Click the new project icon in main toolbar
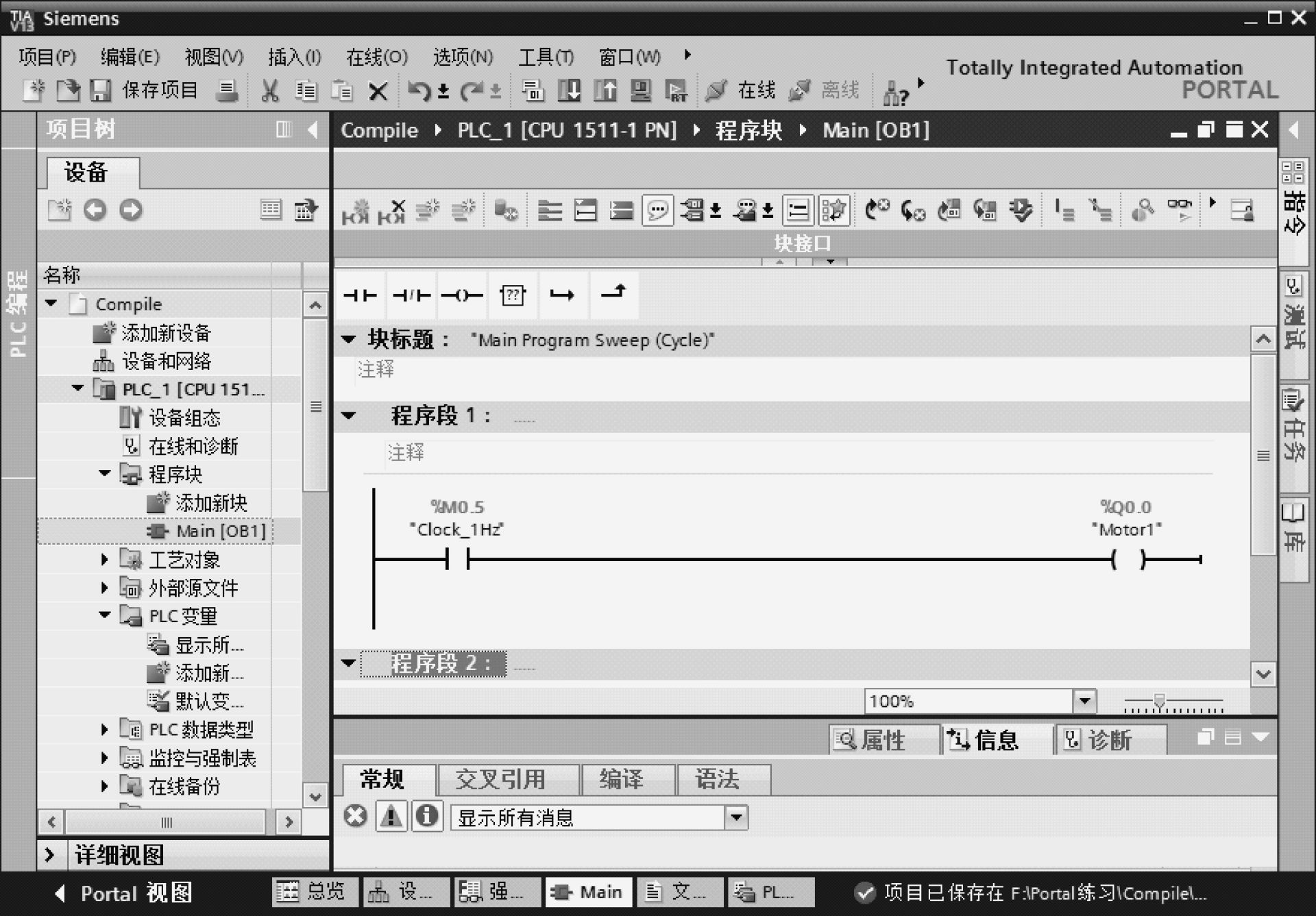 [x=33, y=90]
